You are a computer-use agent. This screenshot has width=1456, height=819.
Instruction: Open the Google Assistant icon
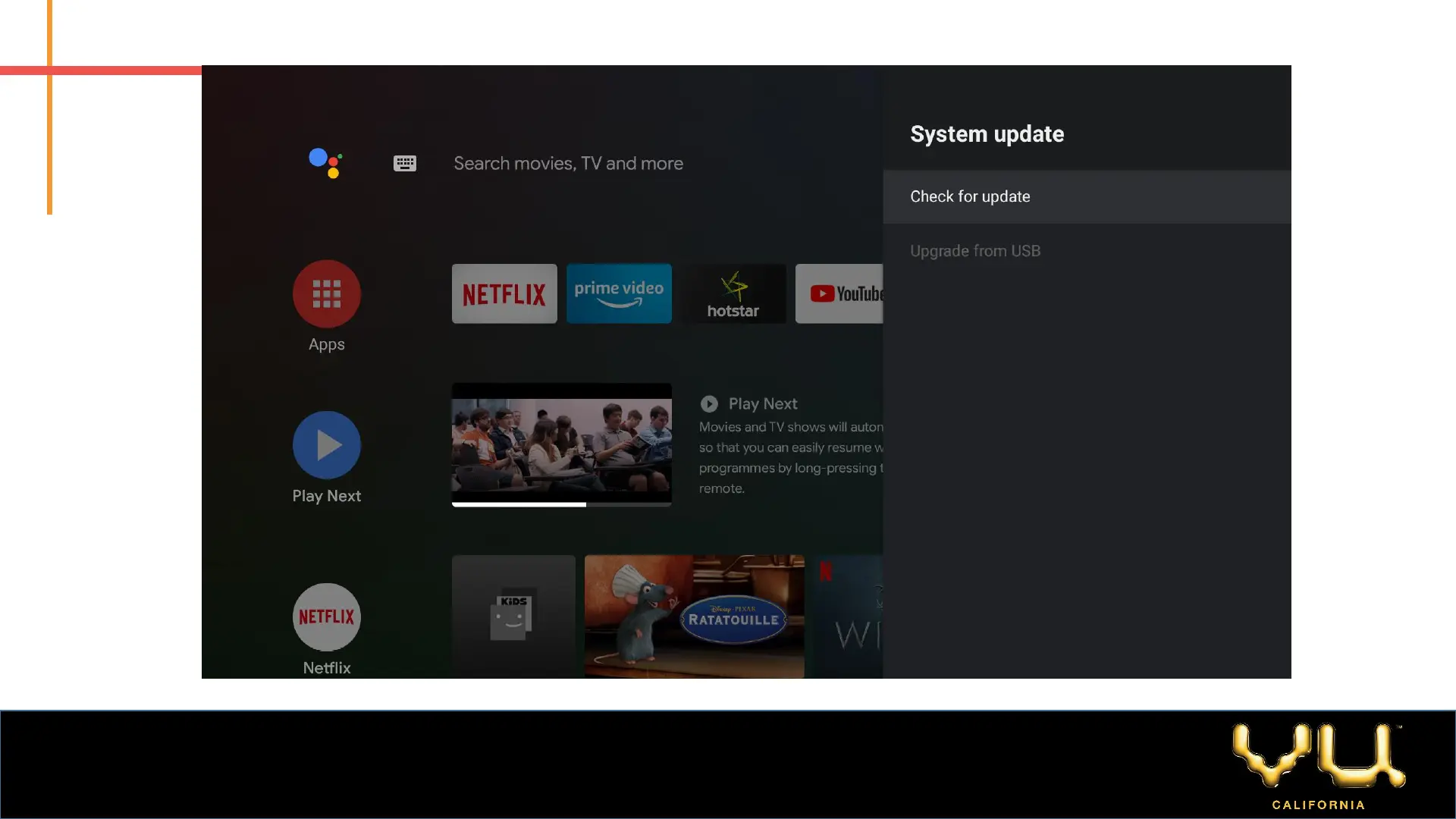326,162
